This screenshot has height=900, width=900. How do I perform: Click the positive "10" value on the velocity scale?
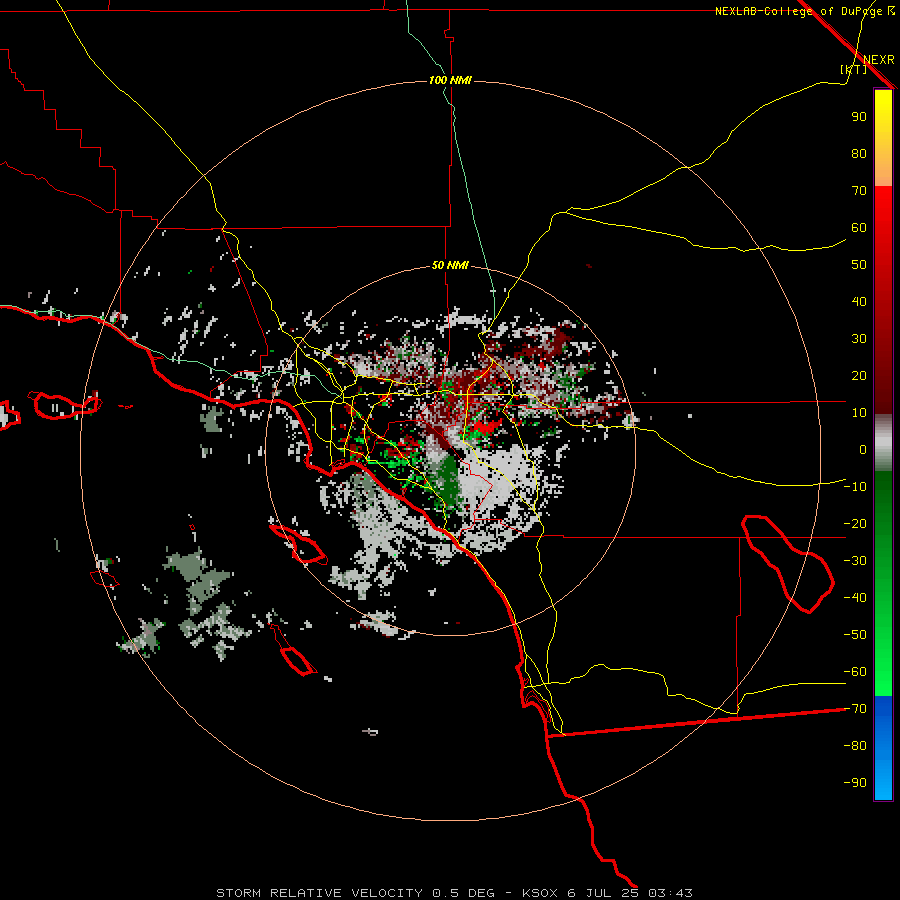(859, 413)
